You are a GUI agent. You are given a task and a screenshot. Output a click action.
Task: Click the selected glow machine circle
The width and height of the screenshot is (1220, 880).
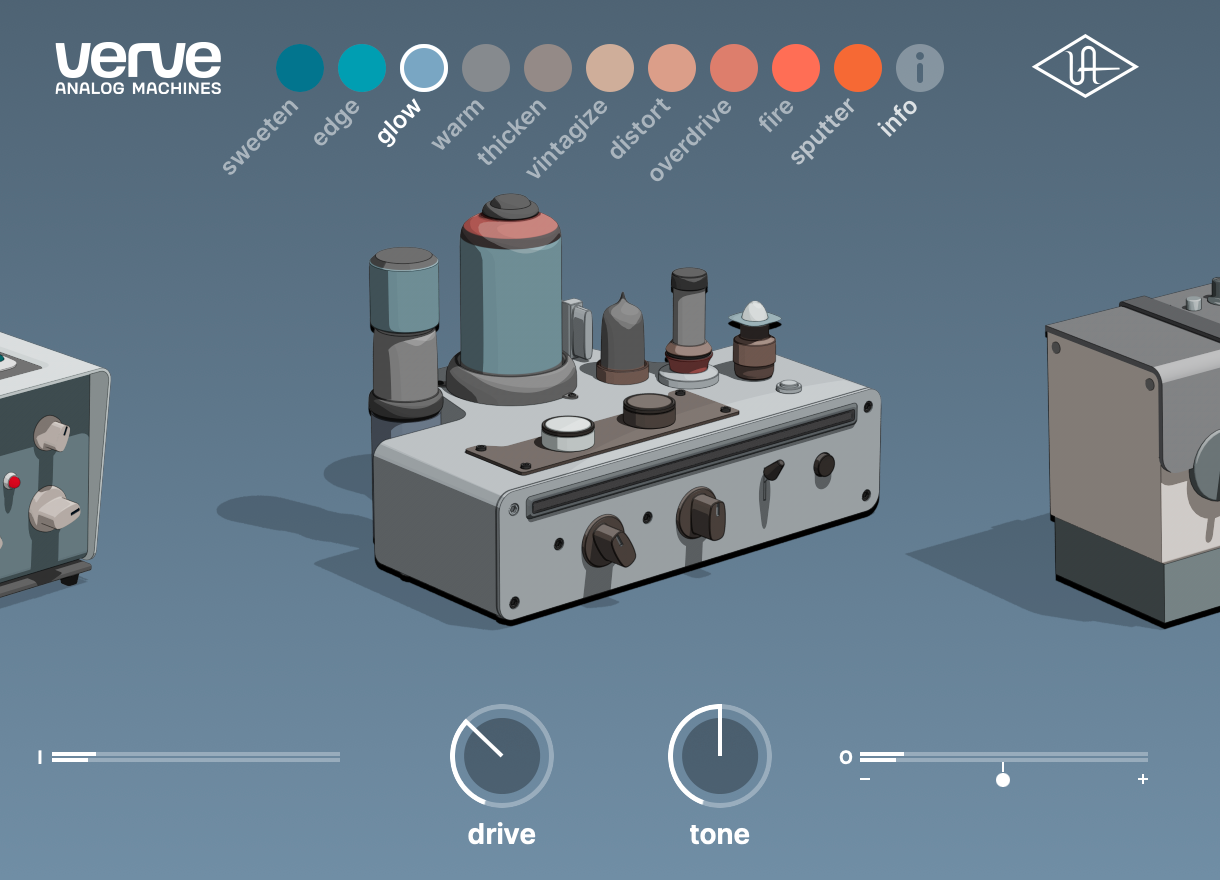[x=424, y=68]
